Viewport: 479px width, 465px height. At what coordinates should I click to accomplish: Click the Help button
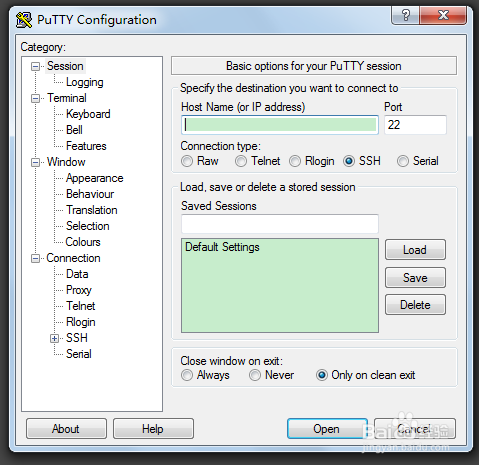coord(153,429)
